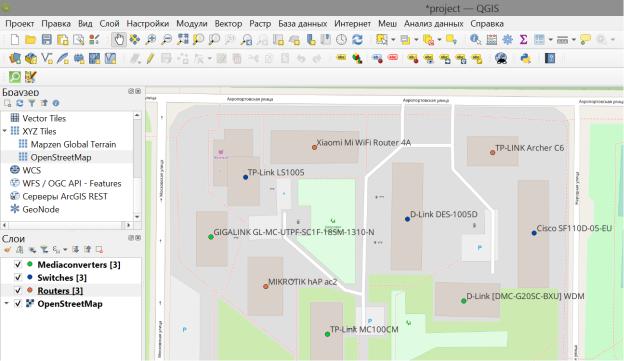This screenshot has width=624, height=361.
Task: Click the green magnifier plugin icon
Action: [x=15, y=77]
